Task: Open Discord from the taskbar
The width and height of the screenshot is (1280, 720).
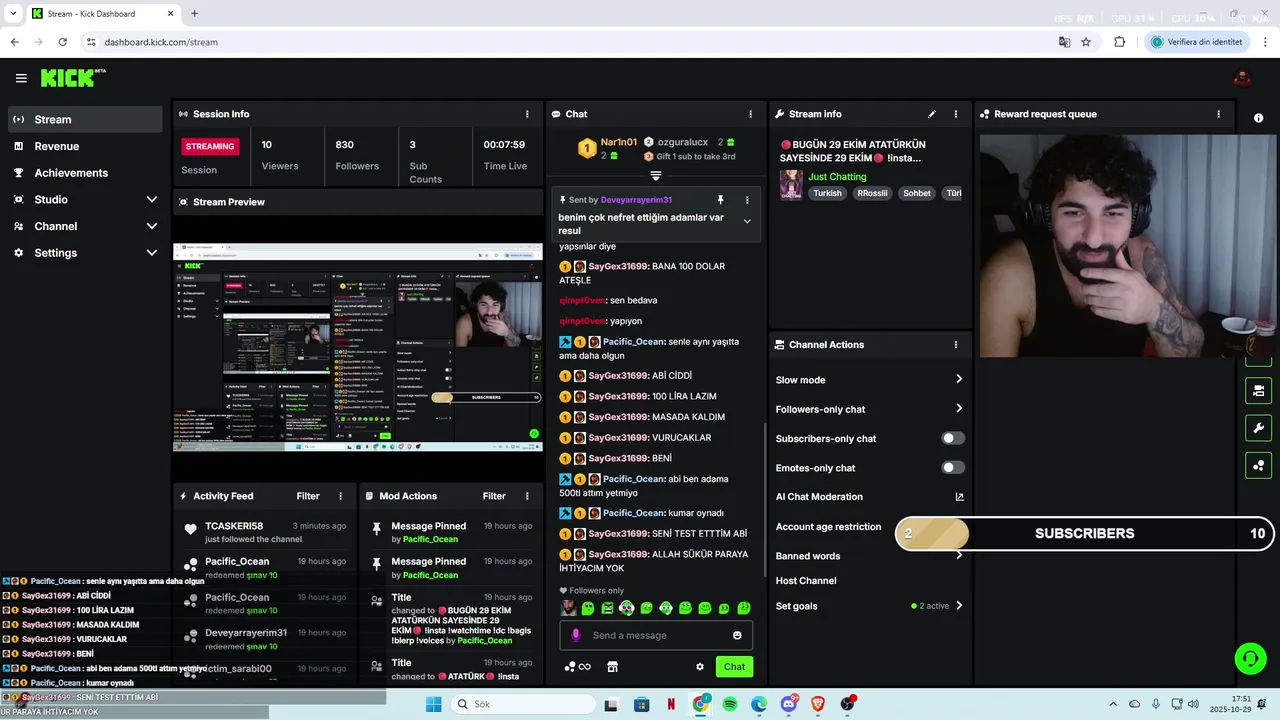Action: pos(789,704)
